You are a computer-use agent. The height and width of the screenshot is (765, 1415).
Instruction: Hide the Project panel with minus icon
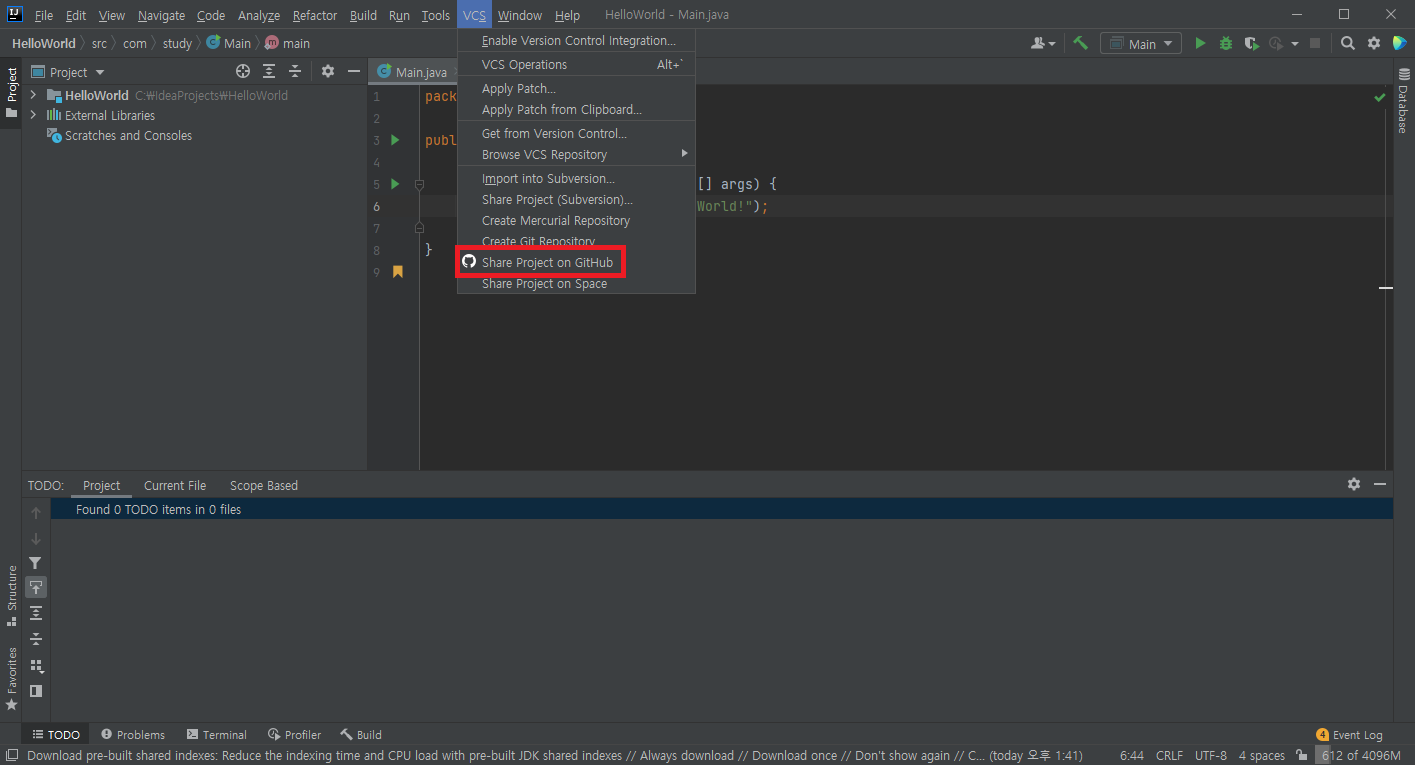coord(354,71)
